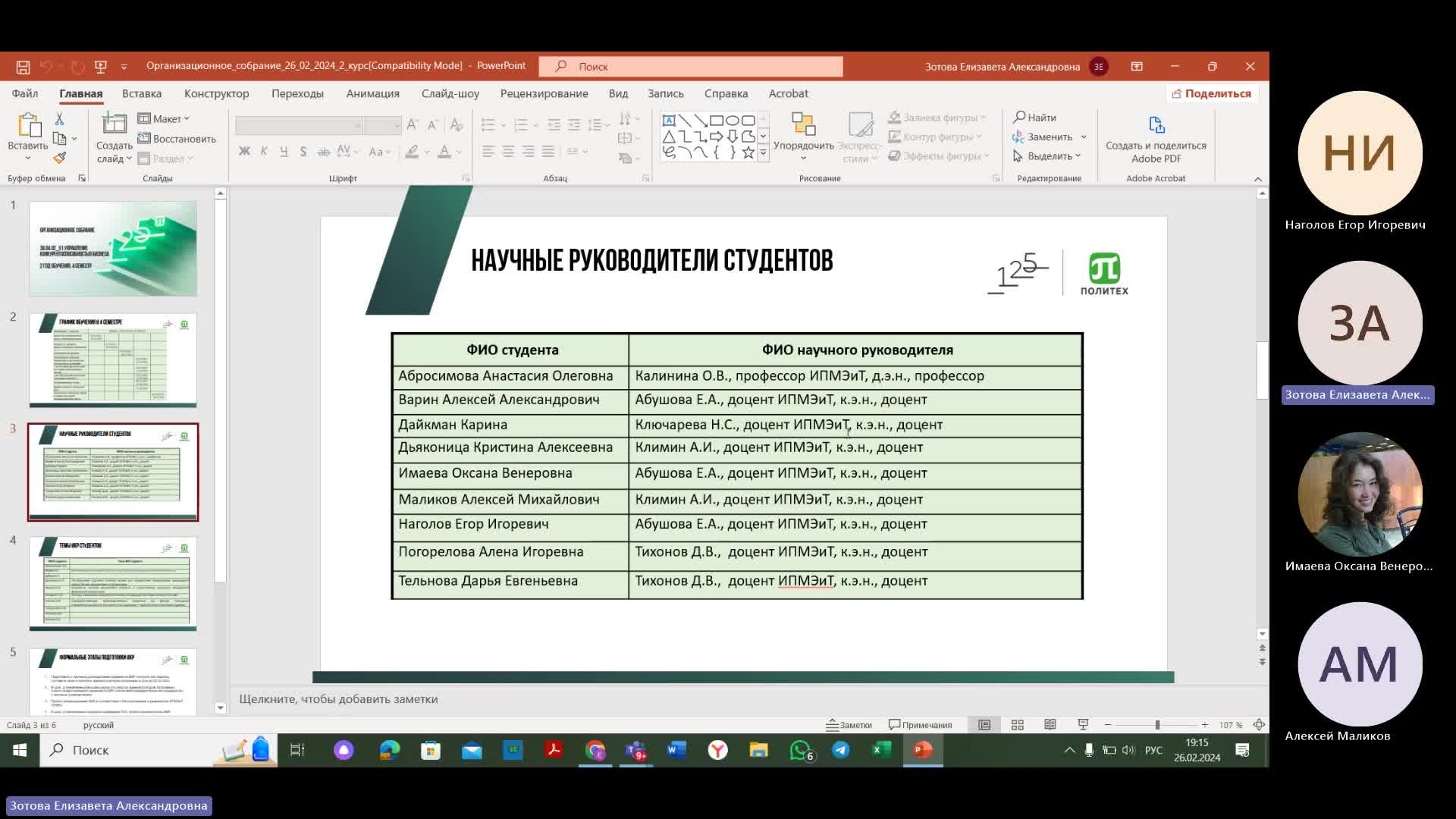
Task: Increase font size icon
Action: [x=413, y=124]
